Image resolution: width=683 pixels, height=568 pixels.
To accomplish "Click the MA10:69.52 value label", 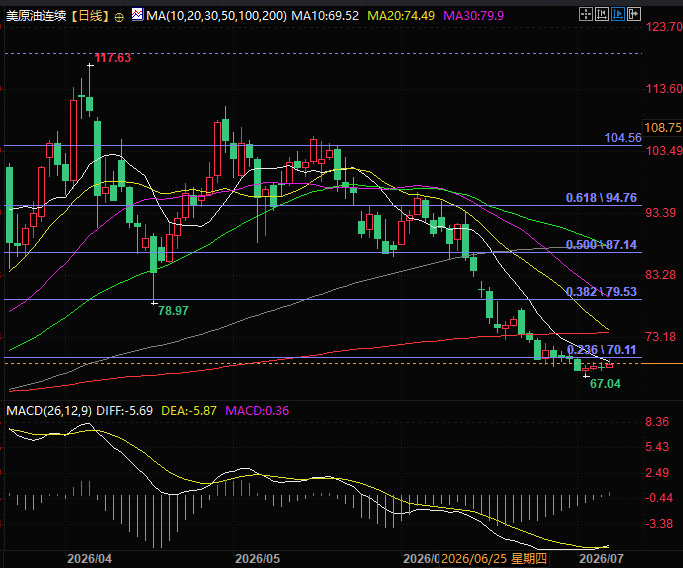I will pos(325,16).
